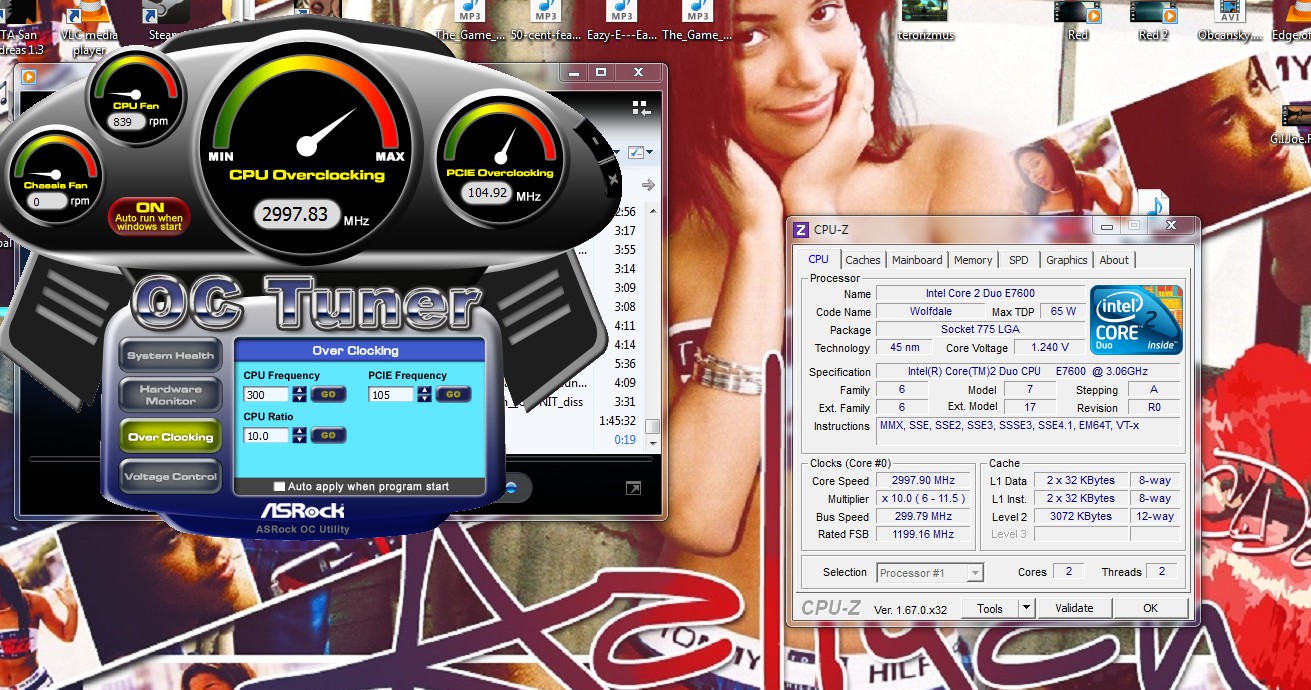1311x690 pixels.
Task: Click the GO button for CPU Ratio
Action: coord(328,435)
